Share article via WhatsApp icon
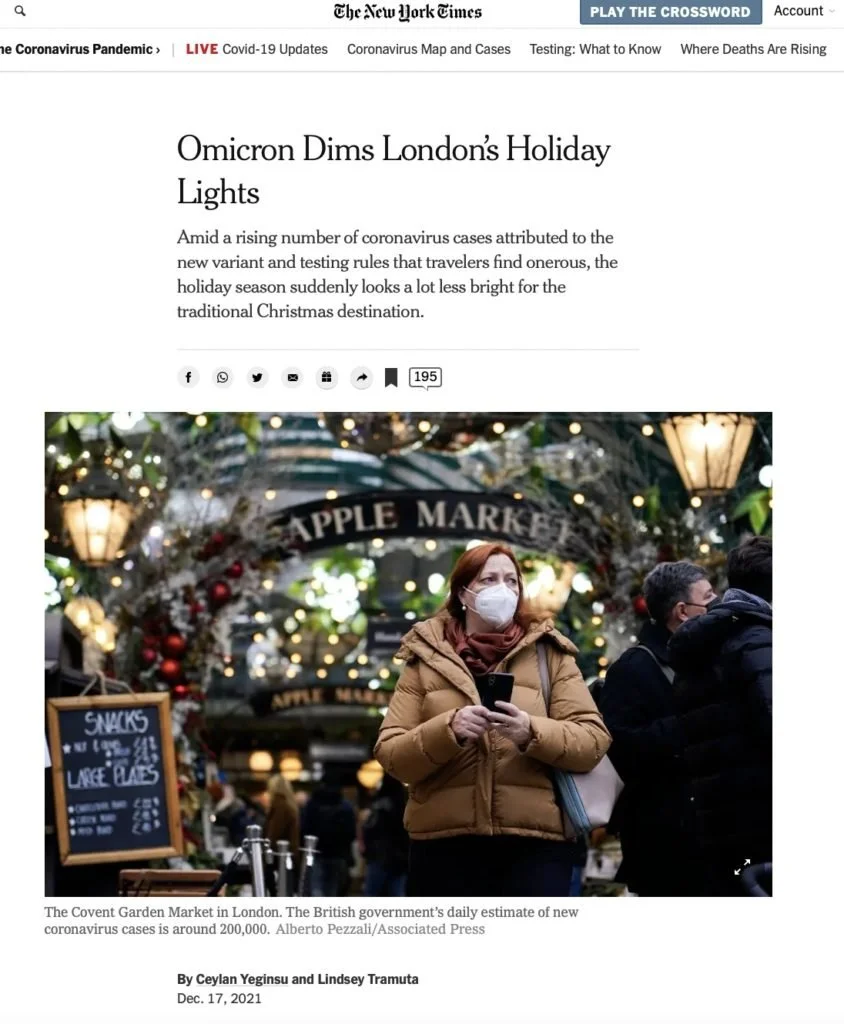Image resolution: width=844 pixels, height=1024 pixels. tap(223, 377)
